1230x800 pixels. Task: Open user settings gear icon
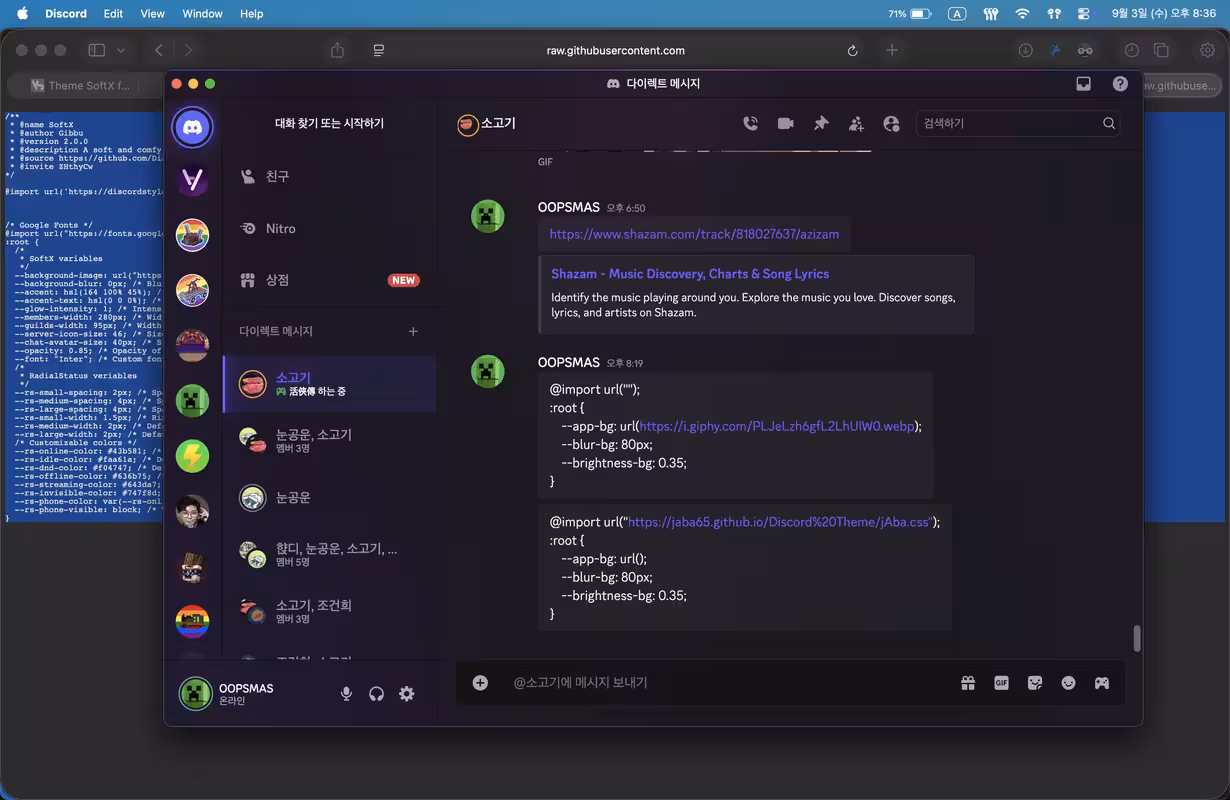pos(407,693)
